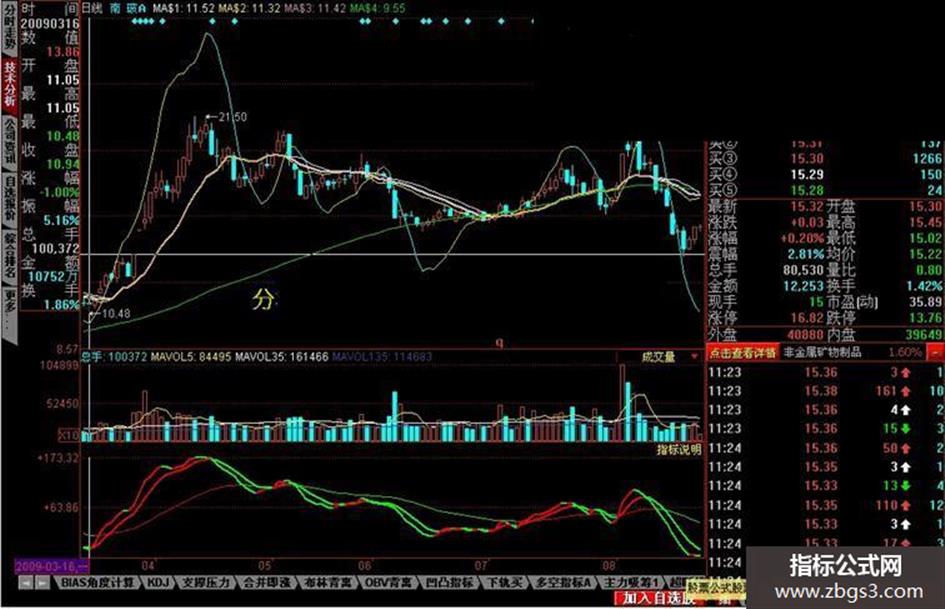The image size is (945, 609).
Task: Click the MA$4: 9.55 moving average label
Action: (x=377, y=8)
